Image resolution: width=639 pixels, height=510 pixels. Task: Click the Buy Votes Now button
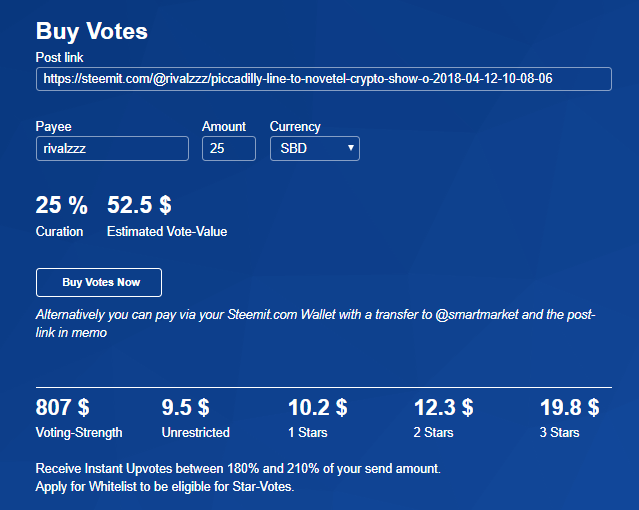pyautogui.click(x=99, y=282)
